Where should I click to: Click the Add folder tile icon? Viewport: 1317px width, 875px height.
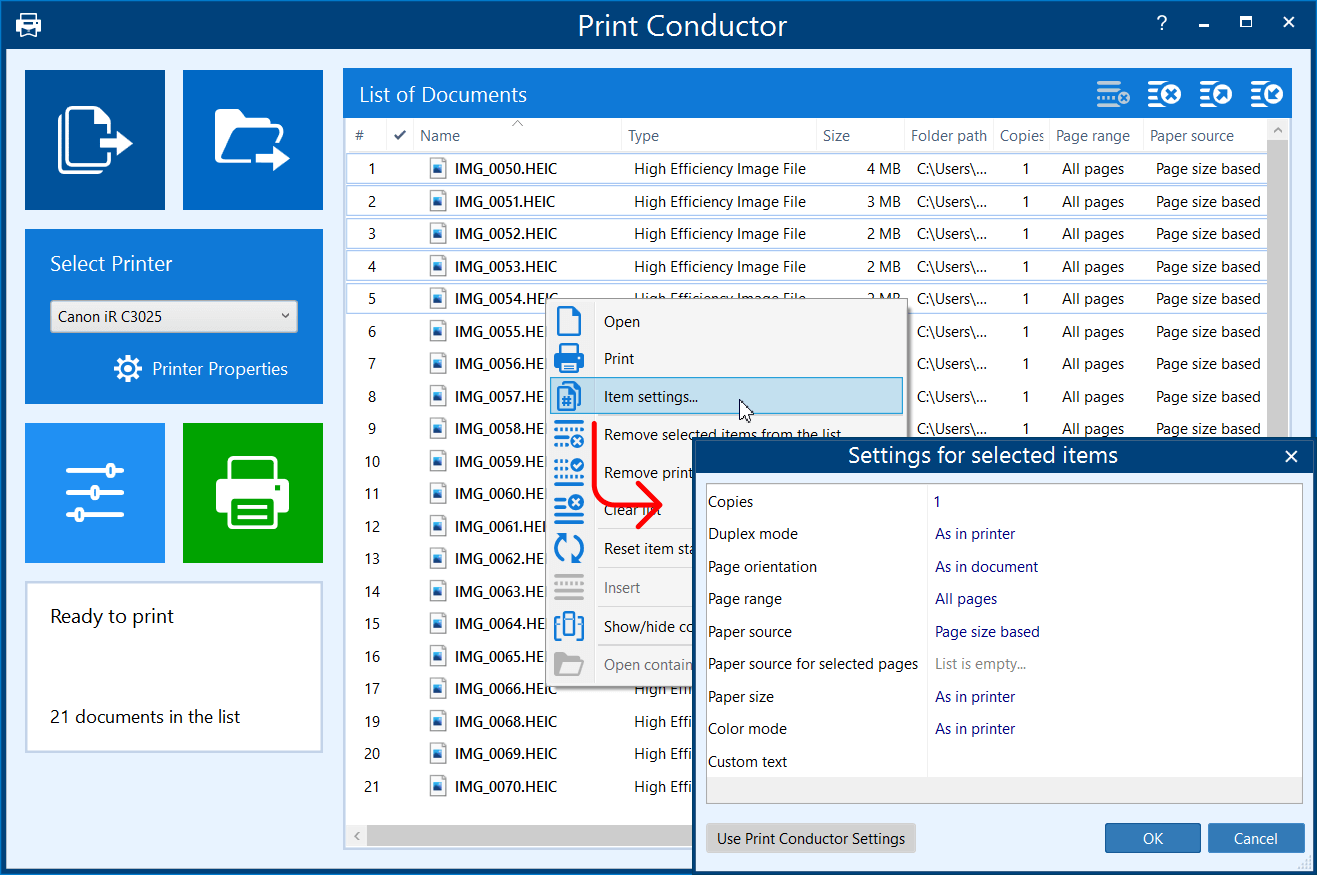pos(252,140)
